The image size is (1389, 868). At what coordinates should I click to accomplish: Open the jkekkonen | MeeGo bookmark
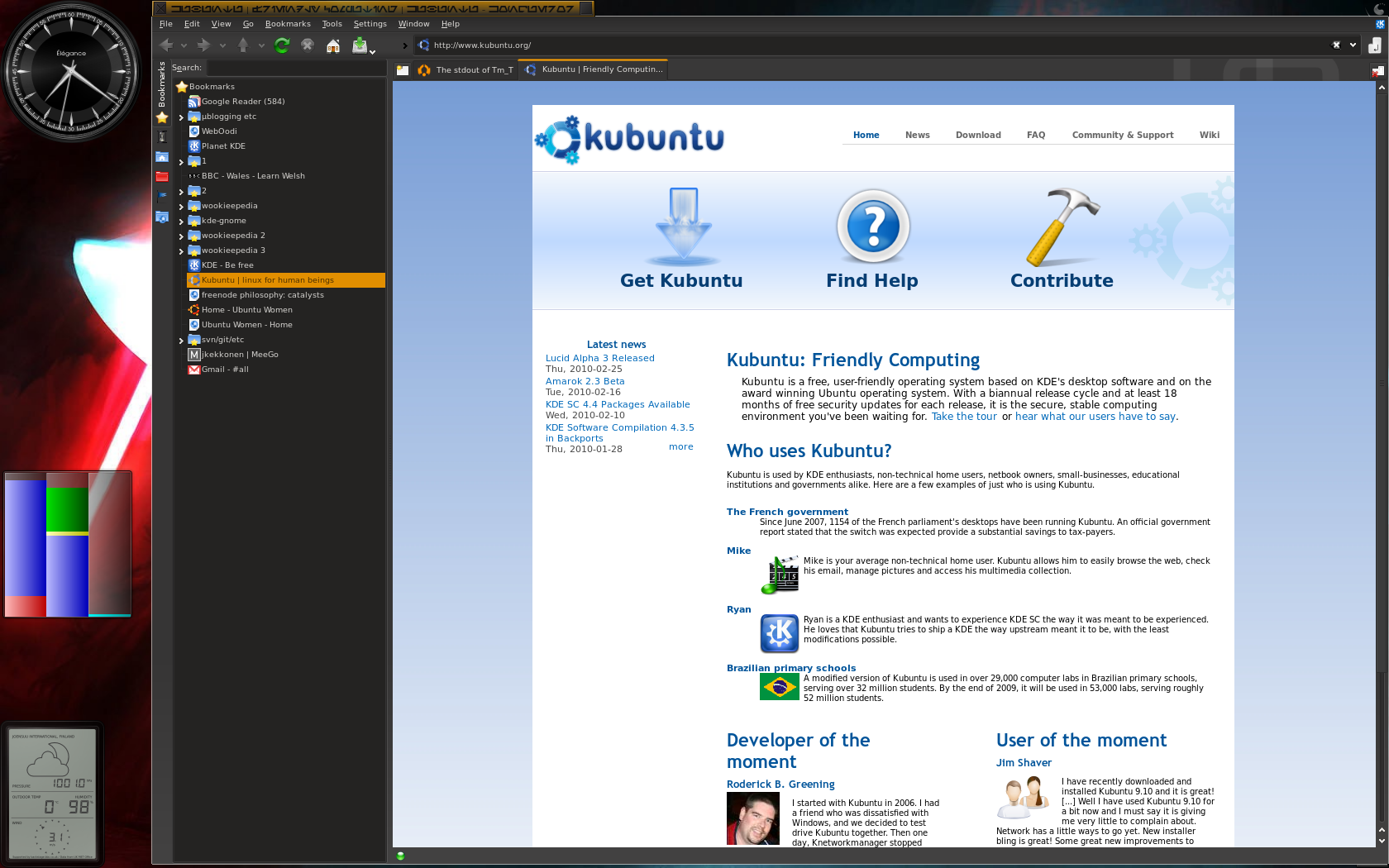point(233,355)
